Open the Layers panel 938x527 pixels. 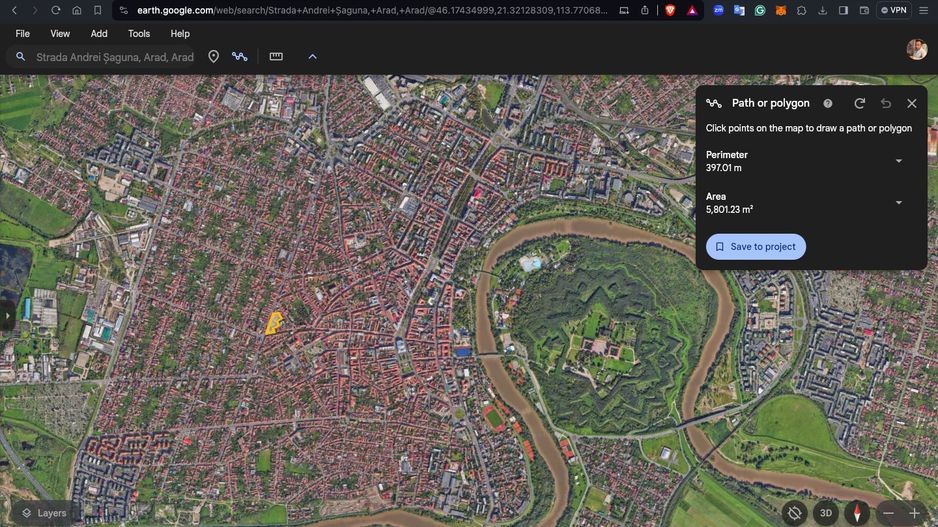click(44, 513)
